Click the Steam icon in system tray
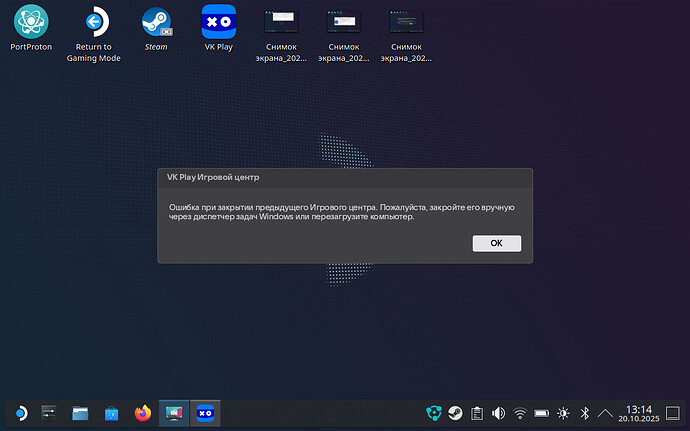This screenshot has height=431, width=690. tap(454, 412)
